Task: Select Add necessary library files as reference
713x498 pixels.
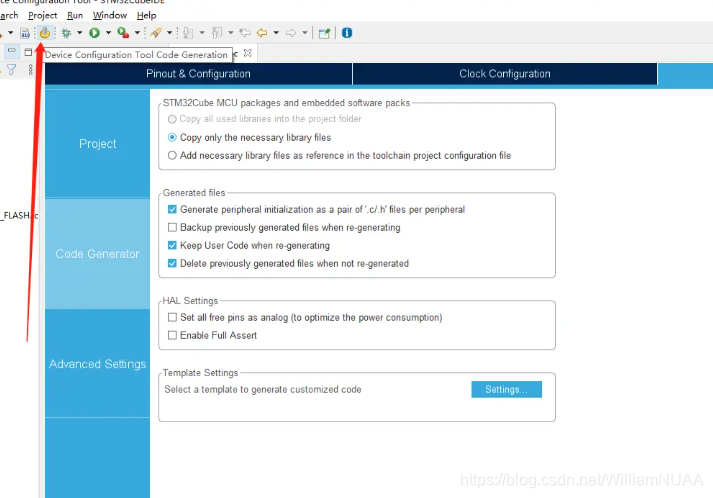Action: tap(339, 156)
